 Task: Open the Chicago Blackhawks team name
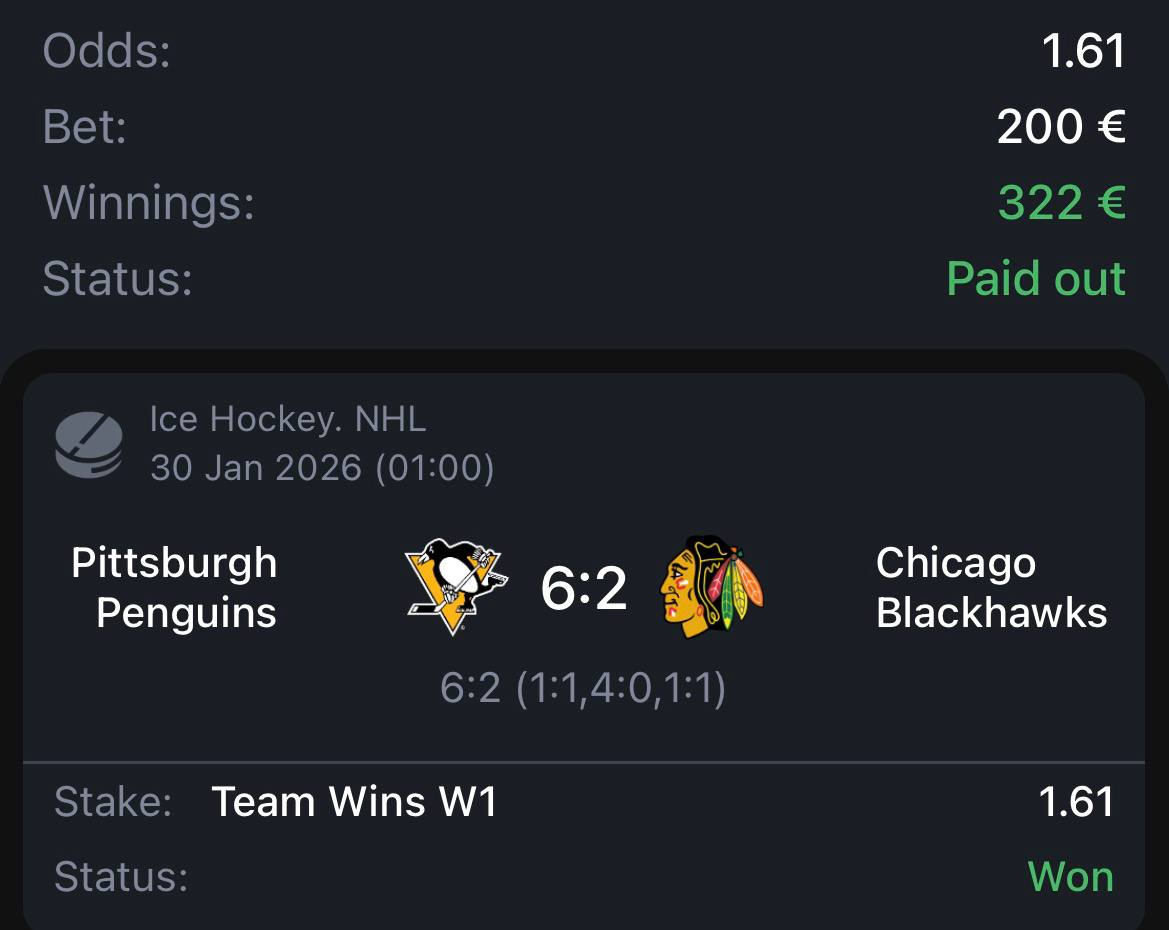point(991,588)
